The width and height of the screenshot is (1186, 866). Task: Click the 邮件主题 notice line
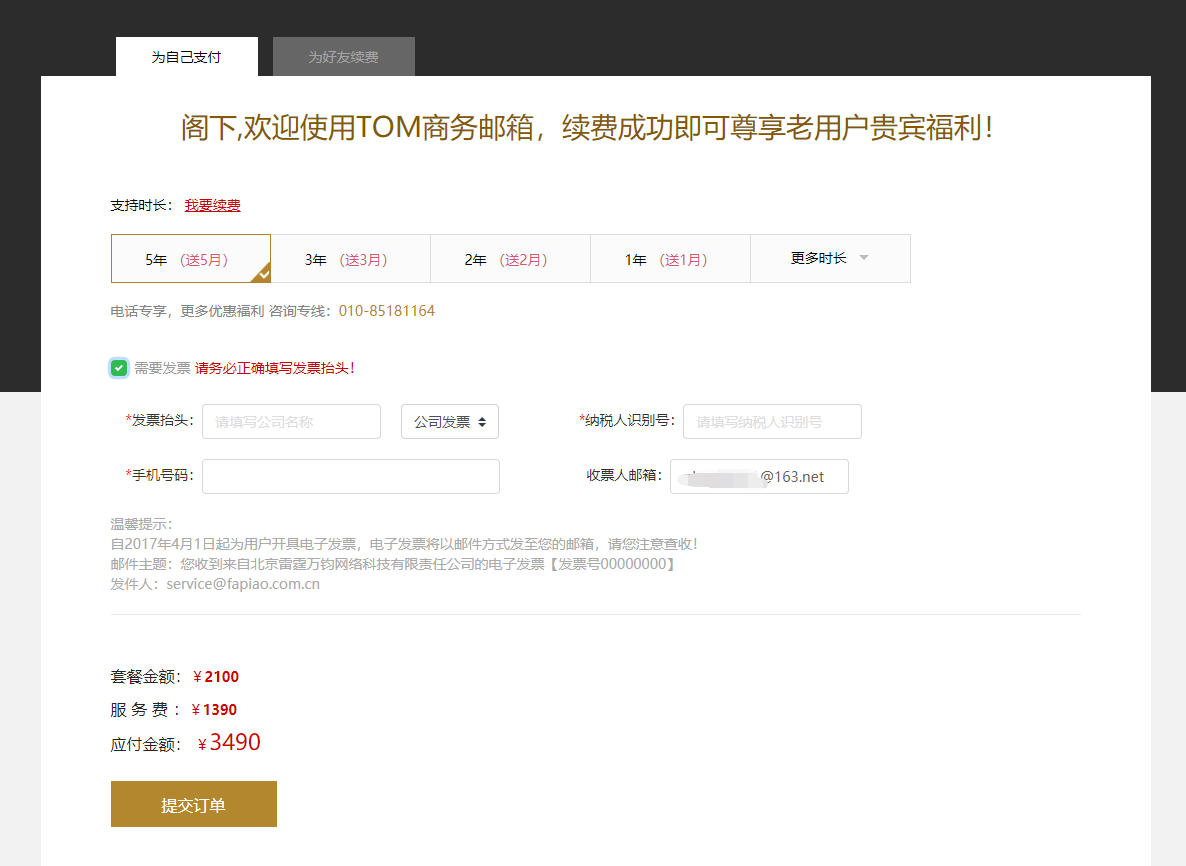(393, 564)
